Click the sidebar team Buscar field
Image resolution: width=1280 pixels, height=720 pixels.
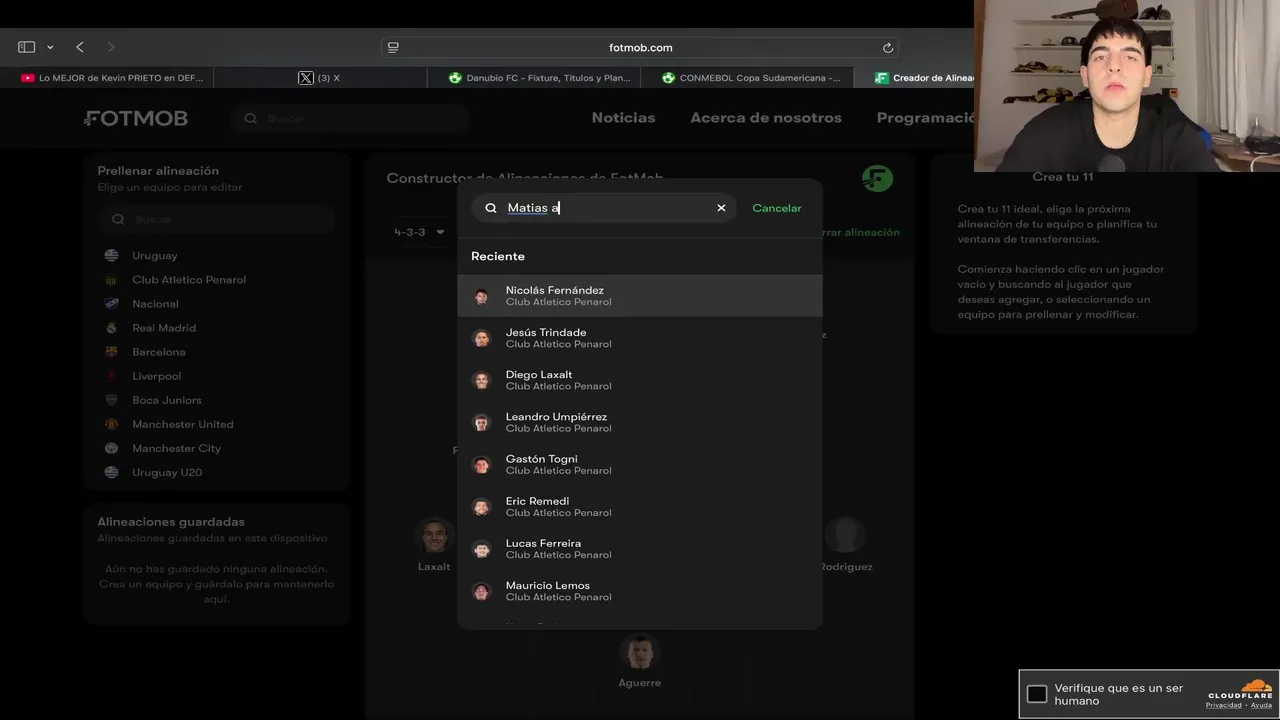pyautogui.click(x=217, y=219)
